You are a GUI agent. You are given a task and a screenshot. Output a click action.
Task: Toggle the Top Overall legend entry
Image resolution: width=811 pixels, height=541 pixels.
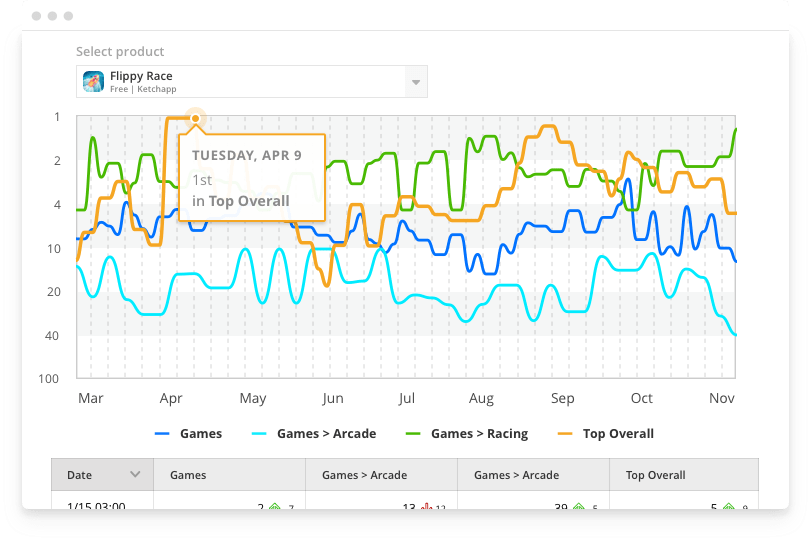(606, 433)
